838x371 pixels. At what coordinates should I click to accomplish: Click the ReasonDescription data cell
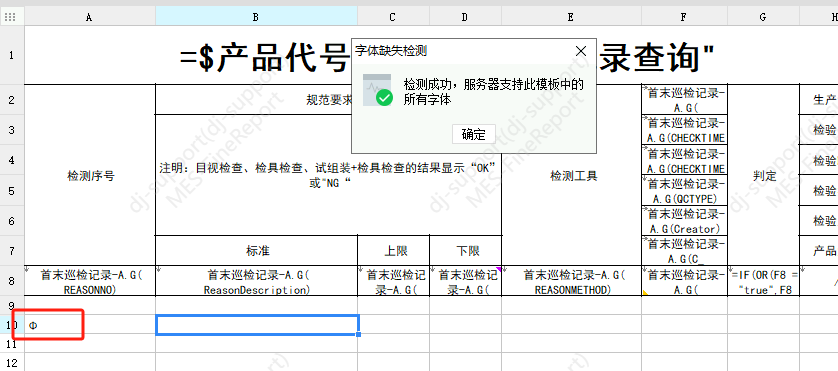point(257,281)
